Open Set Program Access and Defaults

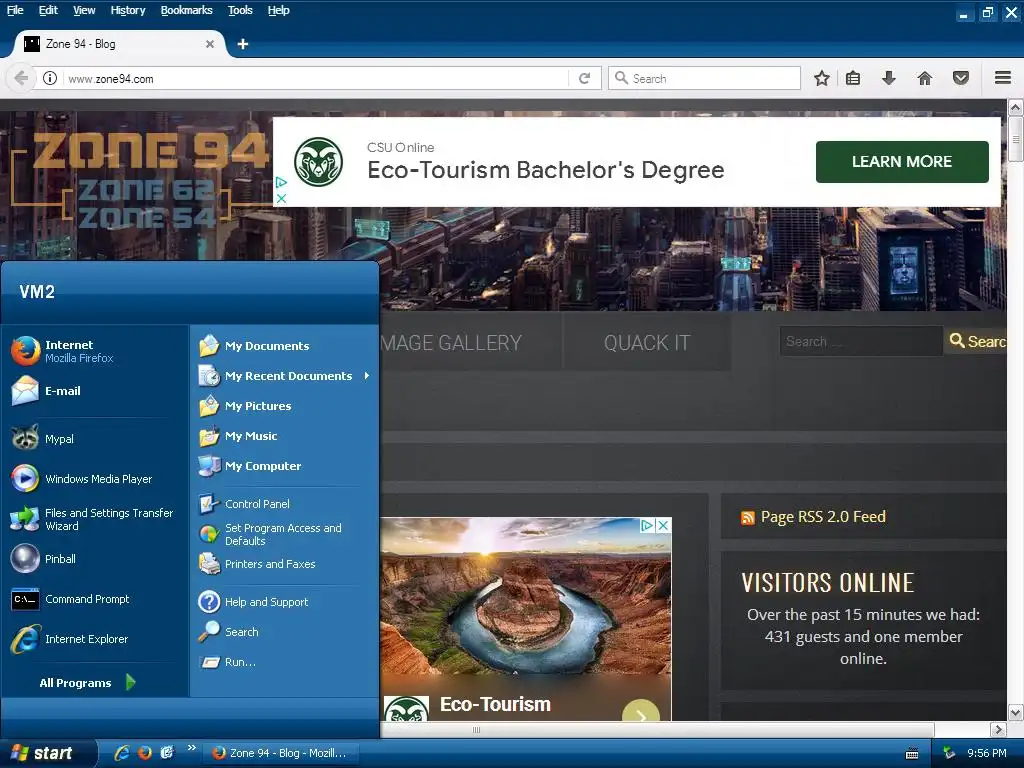(284, 534)
